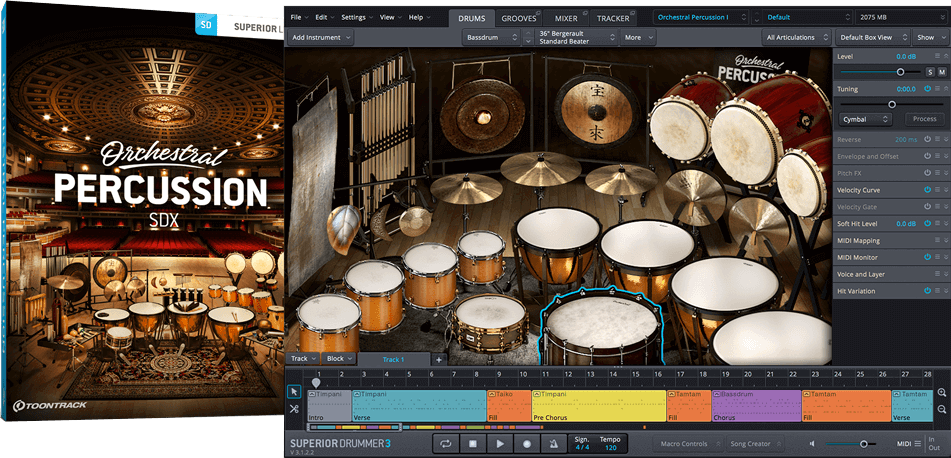Viewport: 951px width, 458px height.
Task: Select the highlighted bass drum in kit view
Action: pyautogui.click(x=601, y=328)
